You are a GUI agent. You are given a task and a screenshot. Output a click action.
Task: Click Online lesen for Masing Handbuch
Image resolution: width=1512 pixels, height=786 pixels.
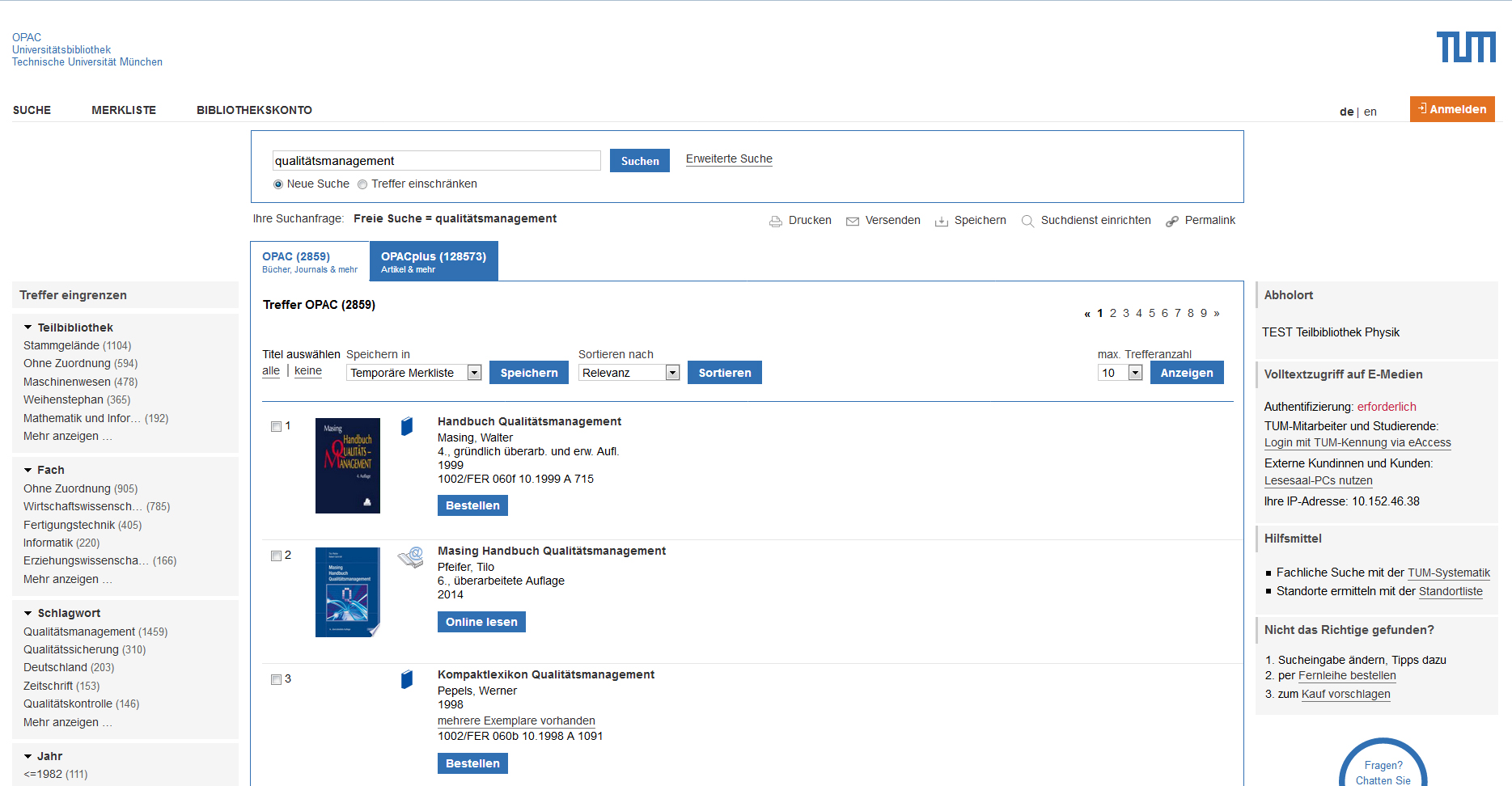481,622
